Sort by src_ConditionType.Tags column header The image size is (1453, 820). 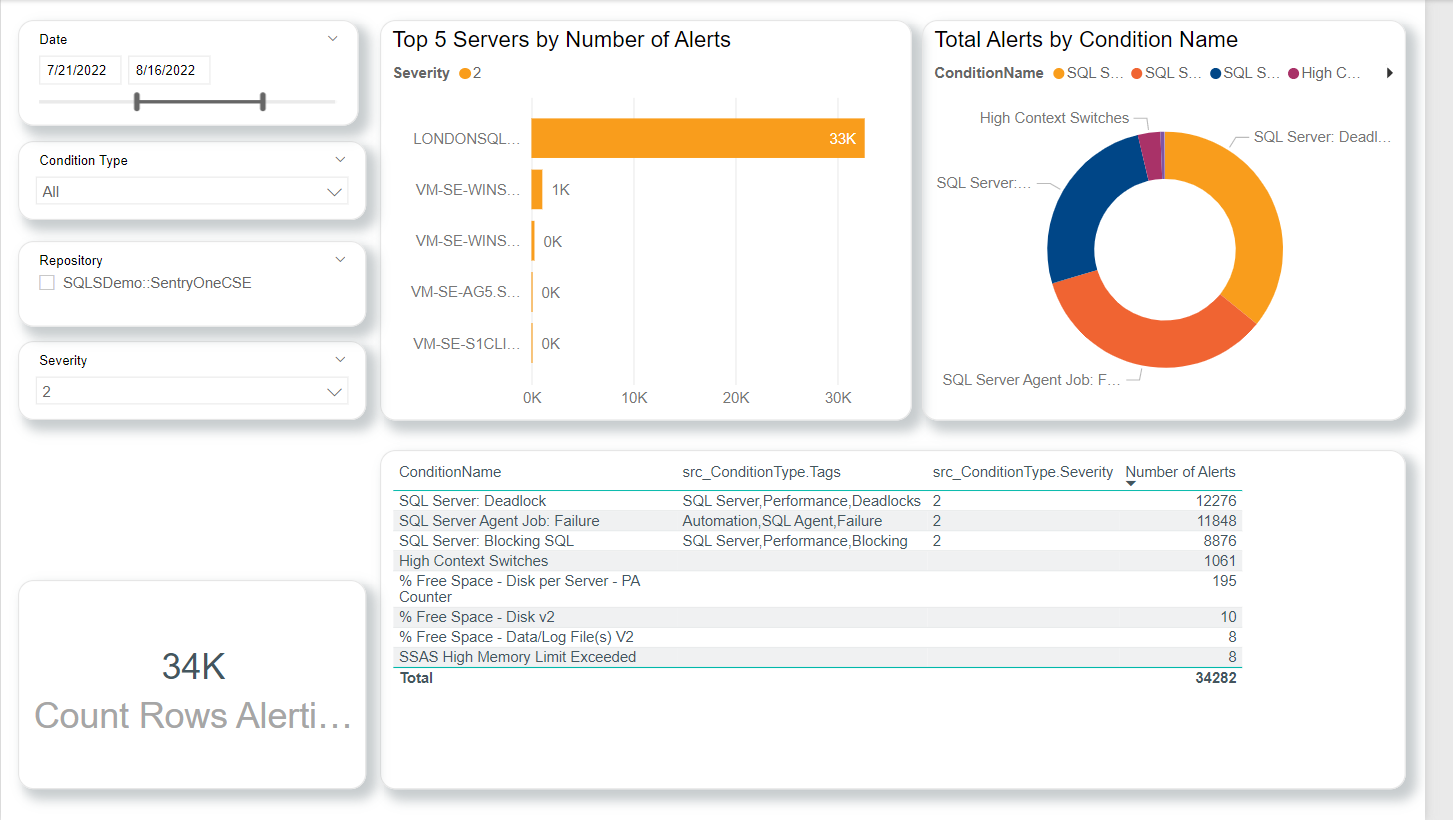[x=762, y=472]
